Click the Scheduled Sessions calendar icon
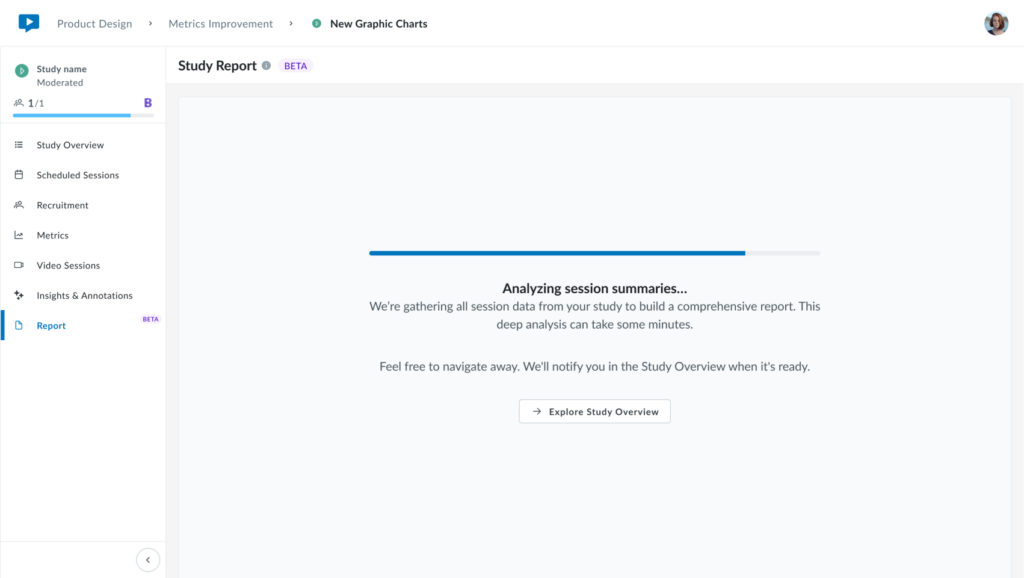The image size is (1024, 578). pyautogui.click(x=19, y=175)
